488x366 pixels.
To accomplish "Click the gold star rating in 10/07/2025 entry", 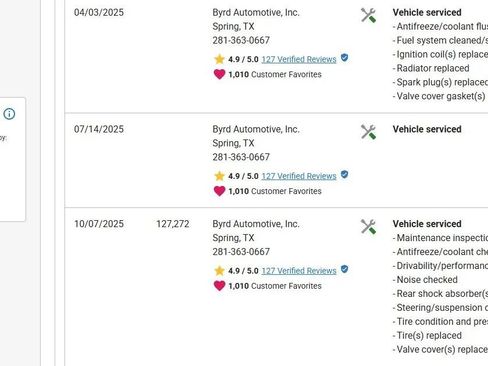I will pyautogui.click(x=219, y=270).
